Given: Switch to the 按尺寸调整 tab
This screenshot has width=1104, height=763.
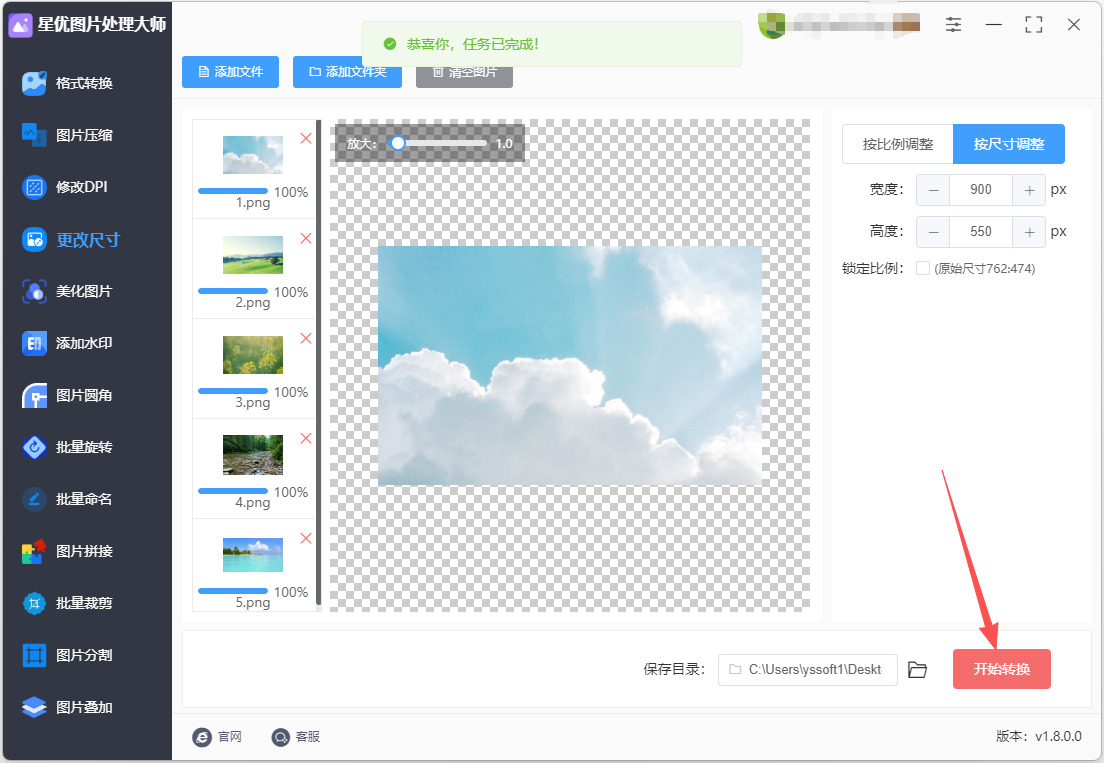Looking at the screenshot, I should (1009, 144).
